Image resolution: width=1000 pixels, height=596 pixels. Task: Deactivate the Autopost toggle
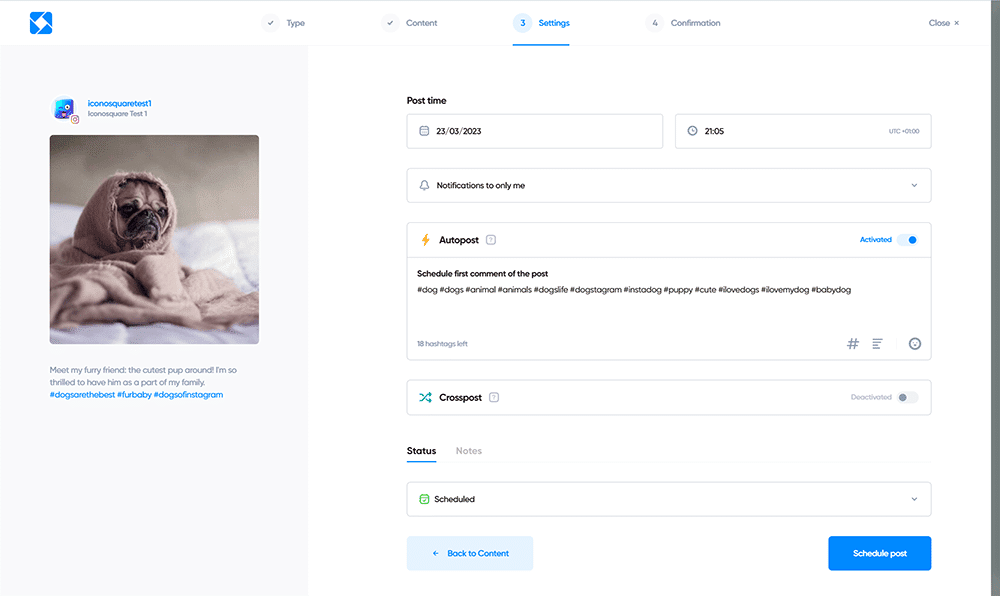pos(908,239)
